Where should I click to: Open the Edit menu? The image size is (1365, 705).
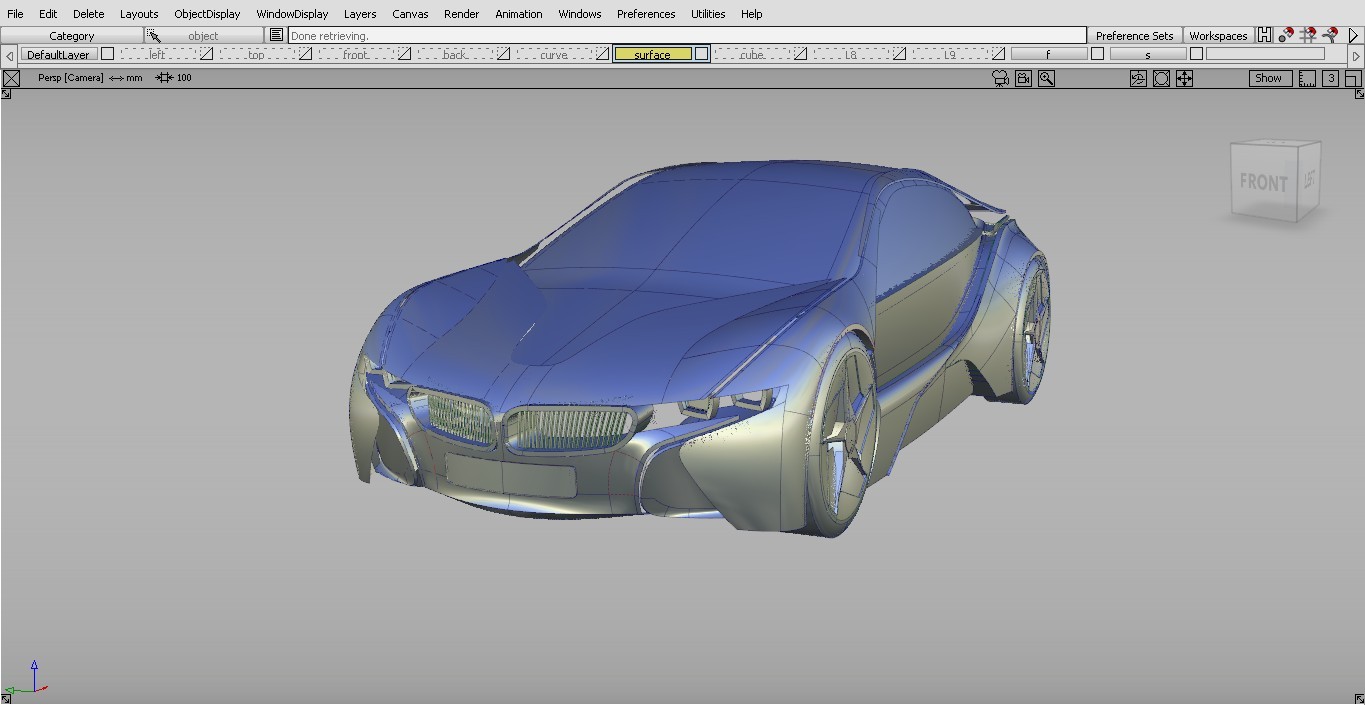point(48,14)
